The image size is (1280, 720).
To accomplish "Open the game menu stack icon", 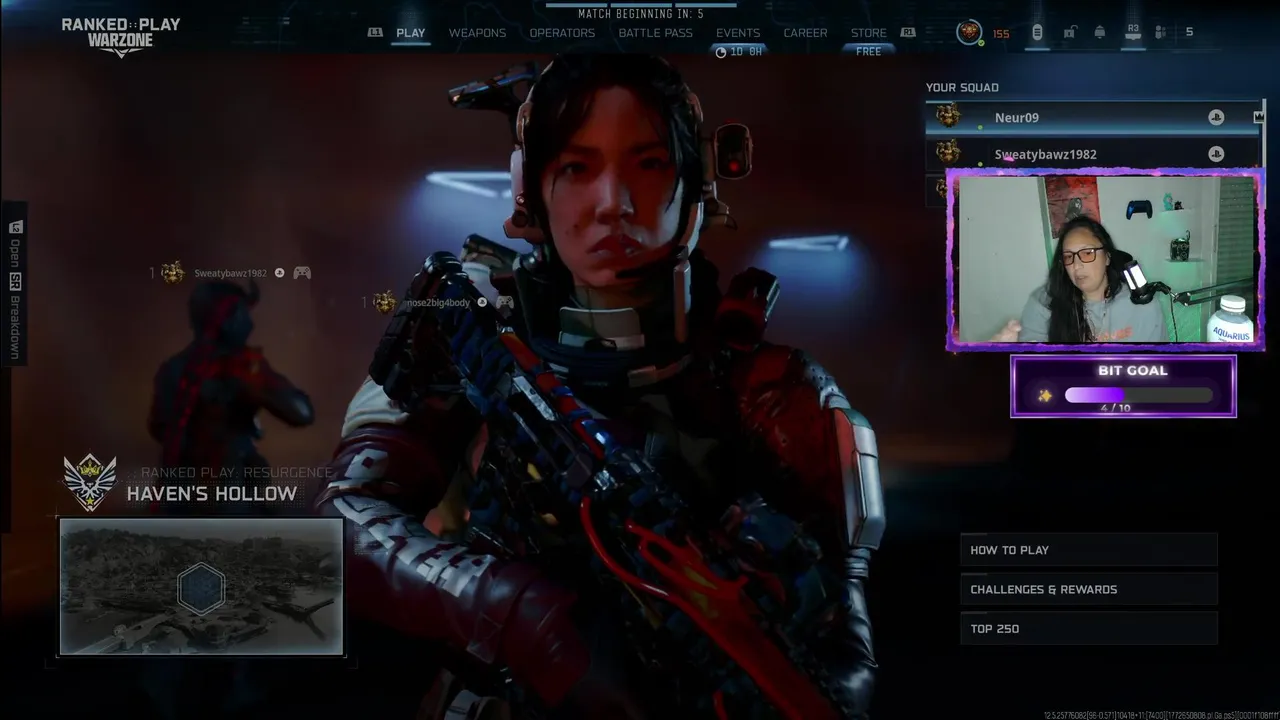I will (x=1037, y=32).
